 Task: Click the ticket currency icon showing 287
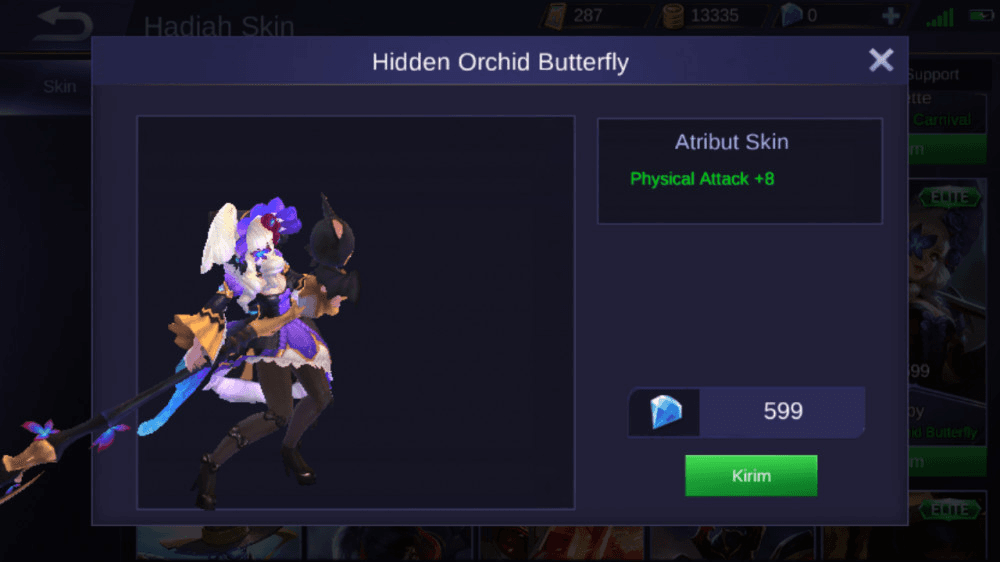pyautogui.click(x=555, y=15)
